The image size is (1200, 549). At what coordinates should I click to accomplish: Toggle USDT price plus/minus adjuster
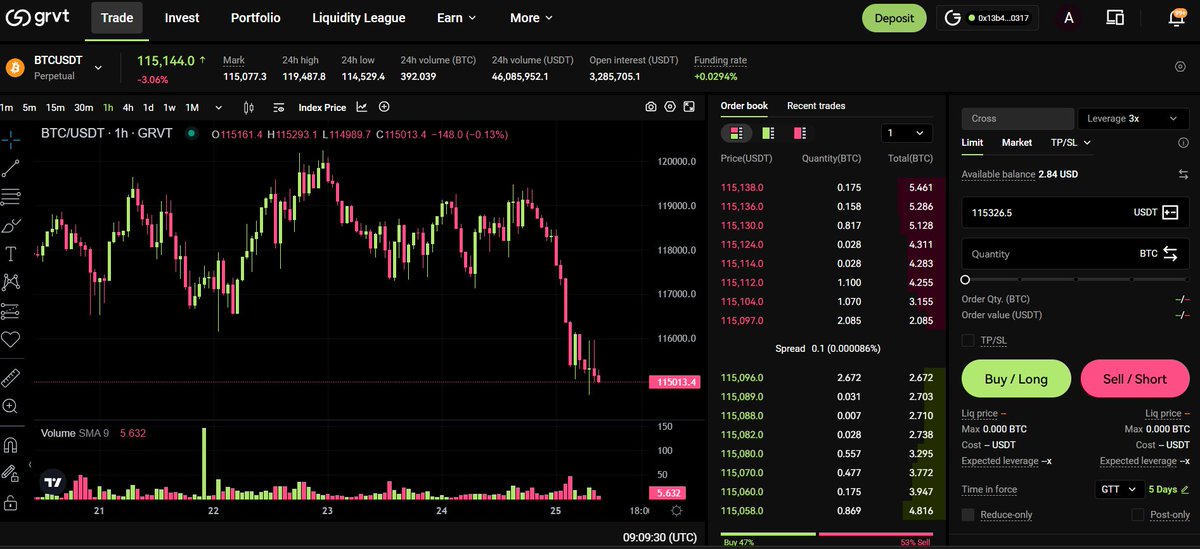point(1170,212)
